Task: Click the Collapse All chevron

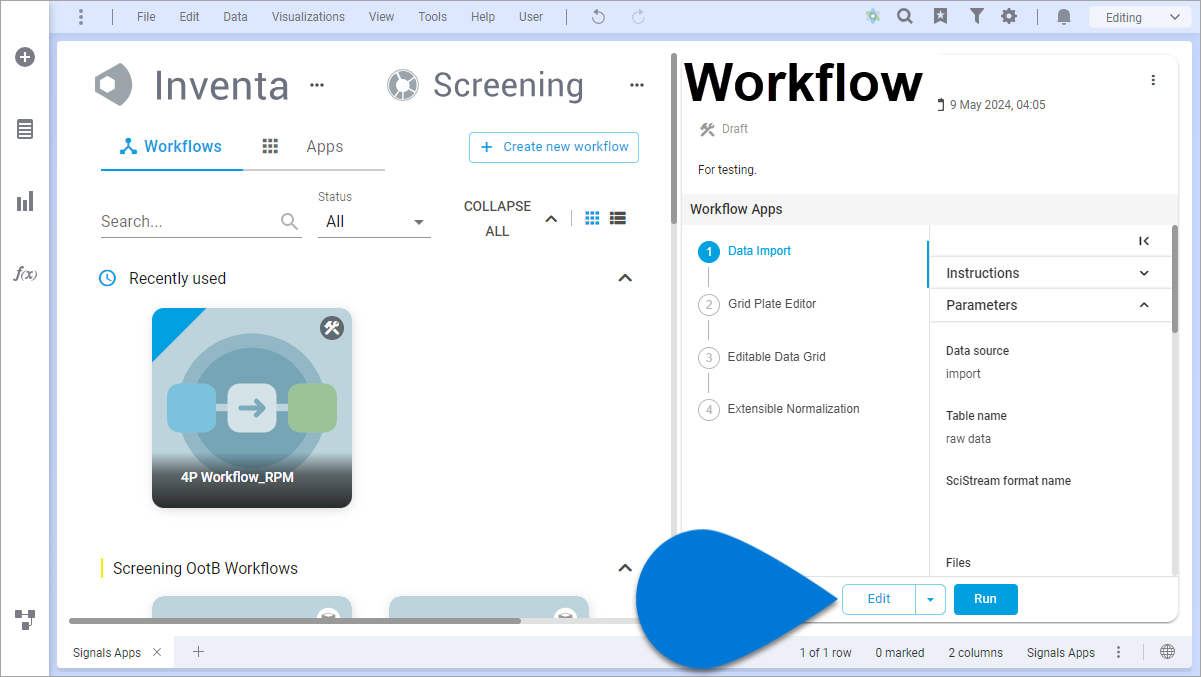Action: (x=551, y=219)
